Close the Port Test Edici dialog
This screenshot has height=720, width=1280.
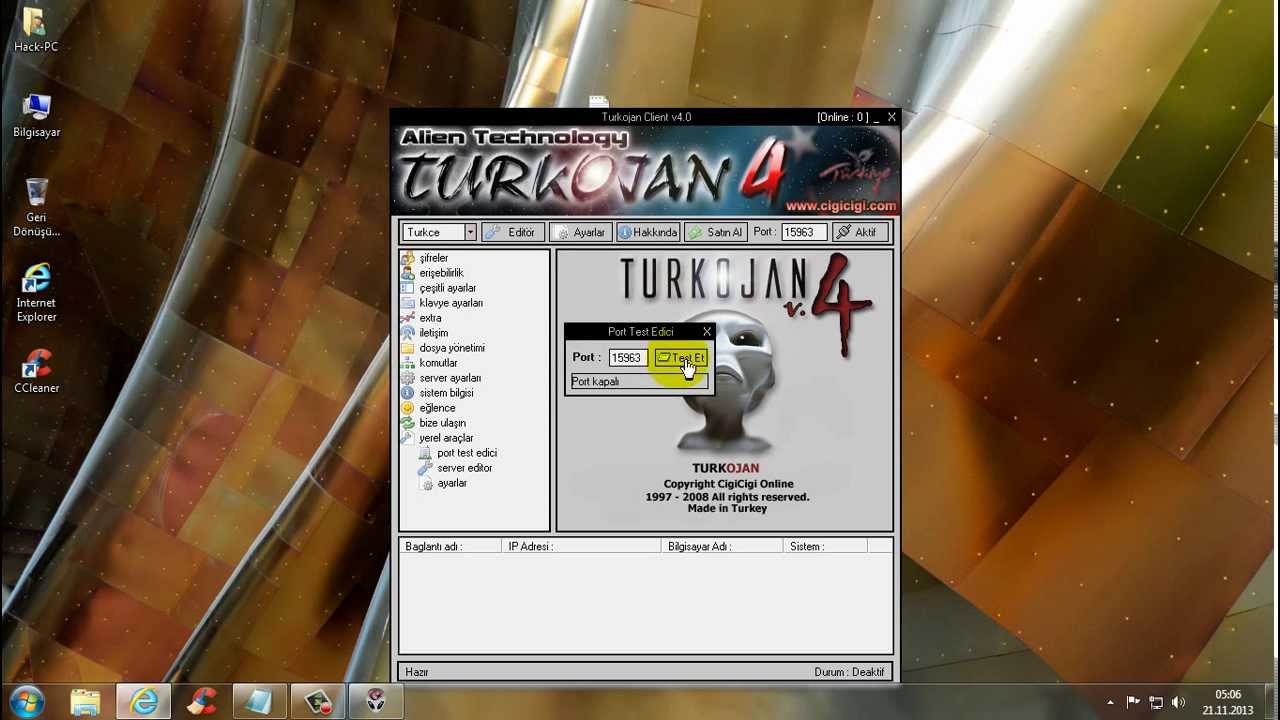[707, 332]
